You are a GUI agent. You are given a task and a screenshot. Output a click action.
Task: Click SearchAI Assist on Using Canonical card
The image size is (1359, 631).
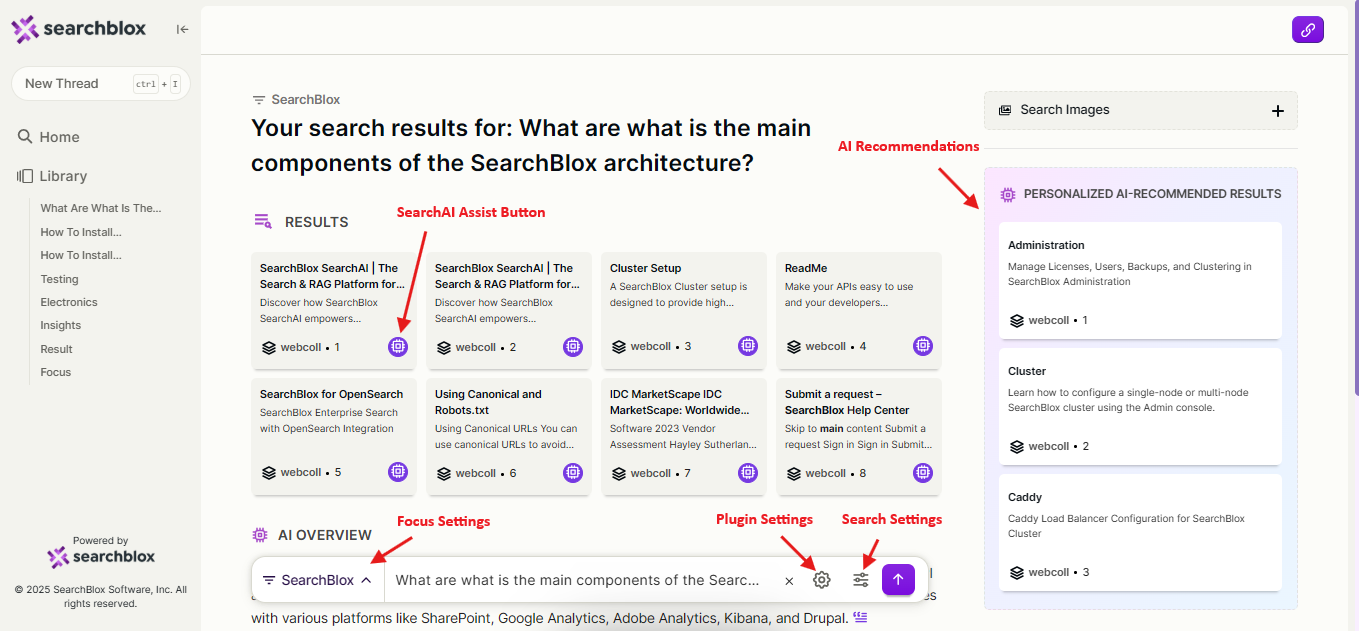click(x=573, y=472)
